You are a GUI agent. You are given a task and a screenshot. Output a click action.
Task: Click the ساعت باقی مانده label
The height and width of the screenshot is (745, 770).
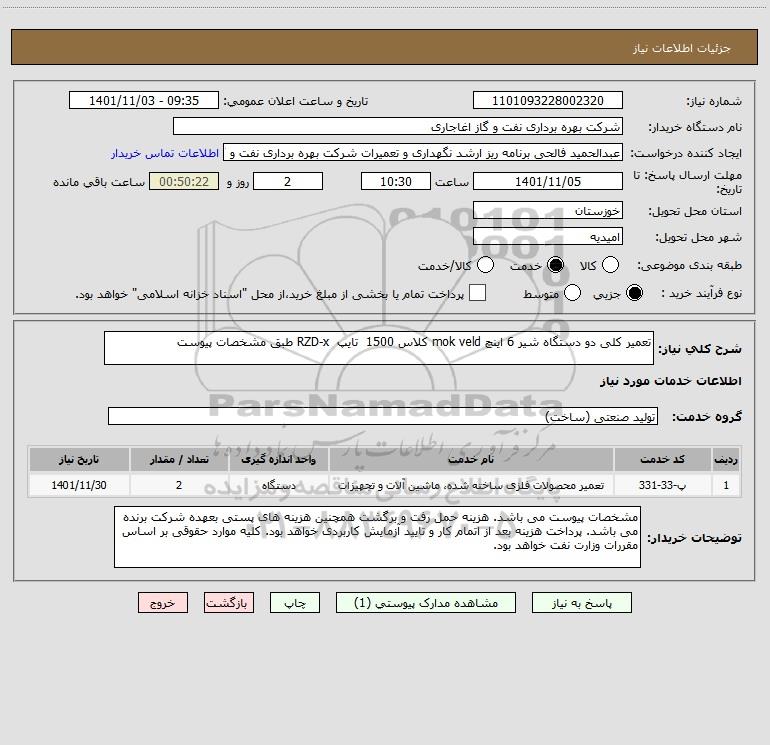pos(99,182)
